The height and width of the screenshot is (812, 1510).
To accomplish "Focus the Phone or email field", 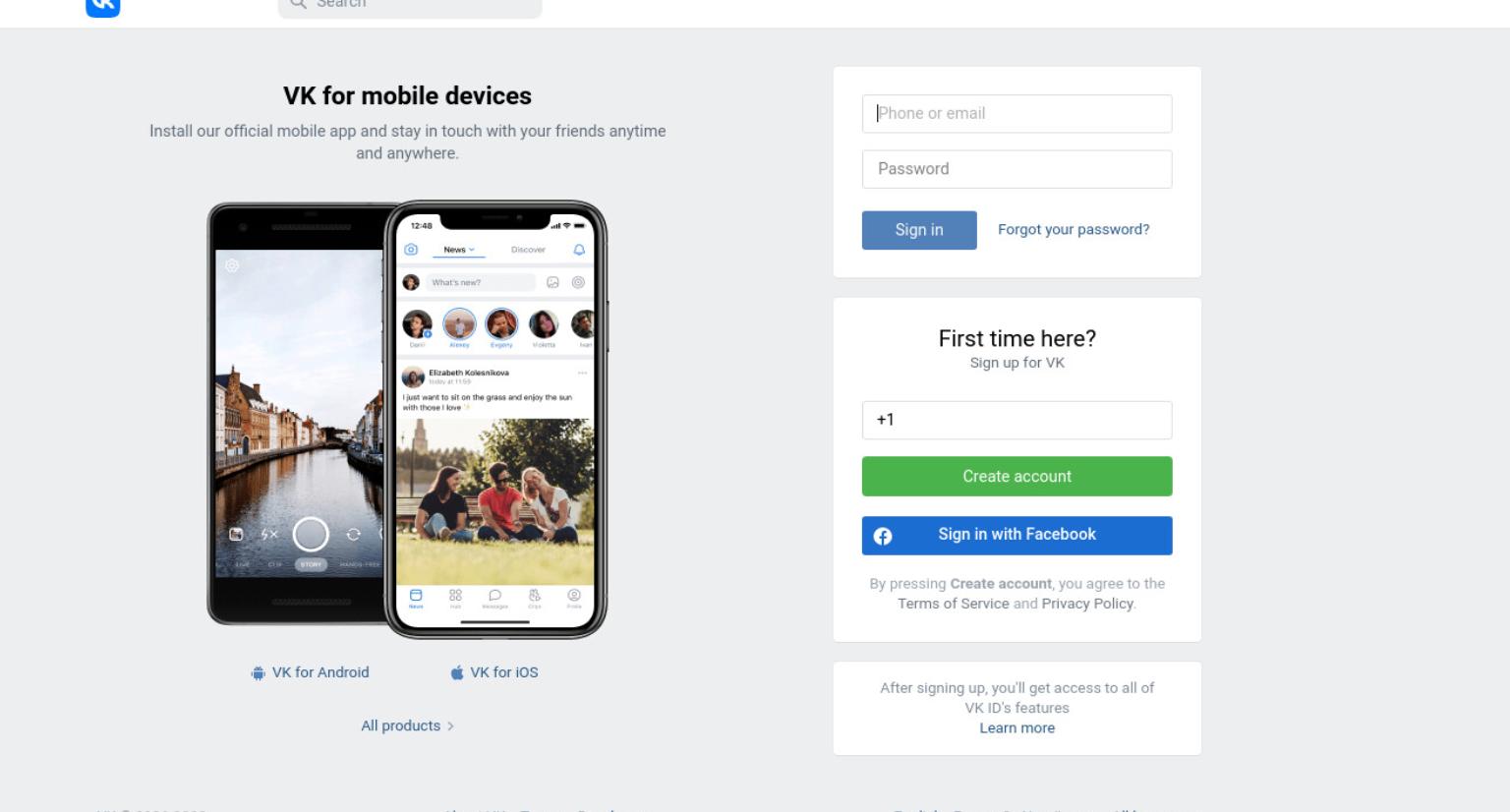I will pyautogui.click(x=1017, y=114).
